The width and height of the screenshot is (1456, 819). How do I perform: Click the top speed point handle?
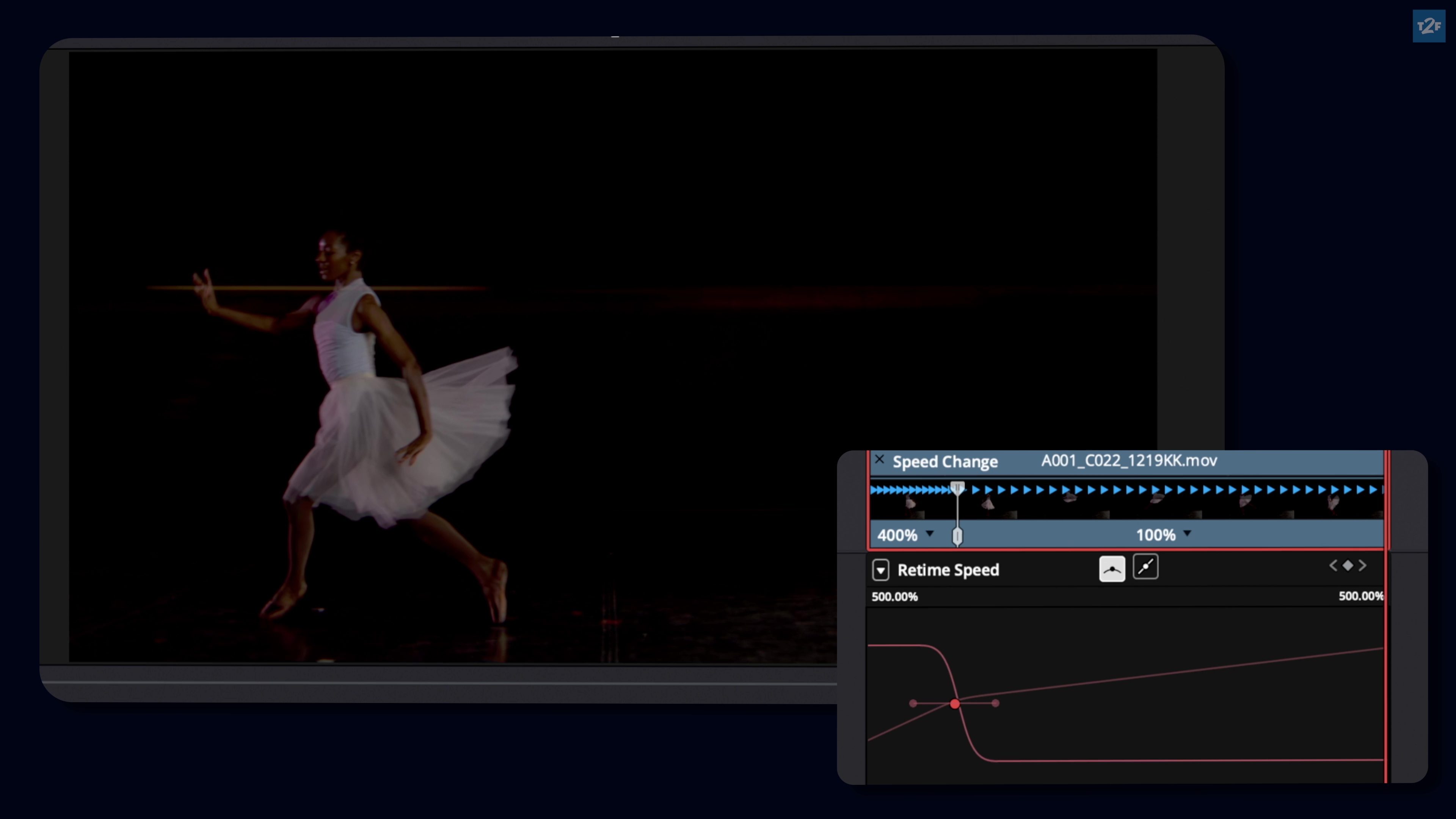tap(957, 488)
